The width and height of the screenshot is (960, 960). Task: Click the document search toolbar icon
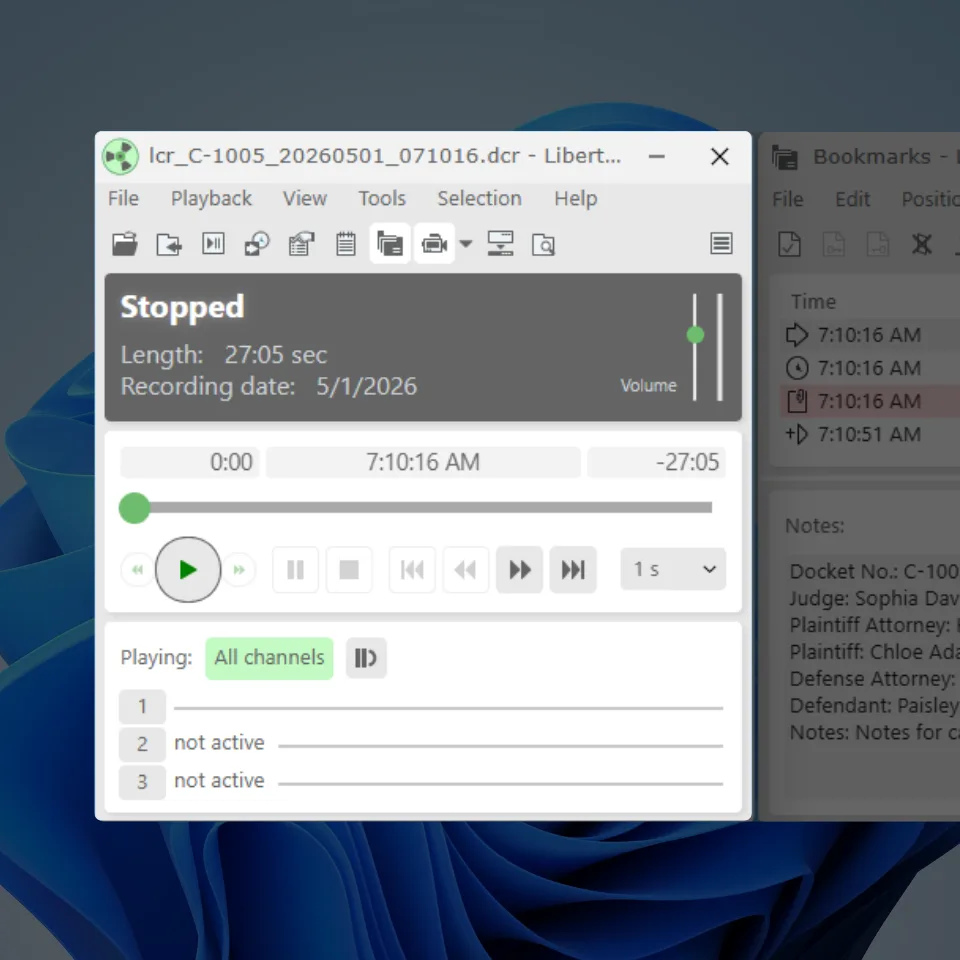(544, 244)
